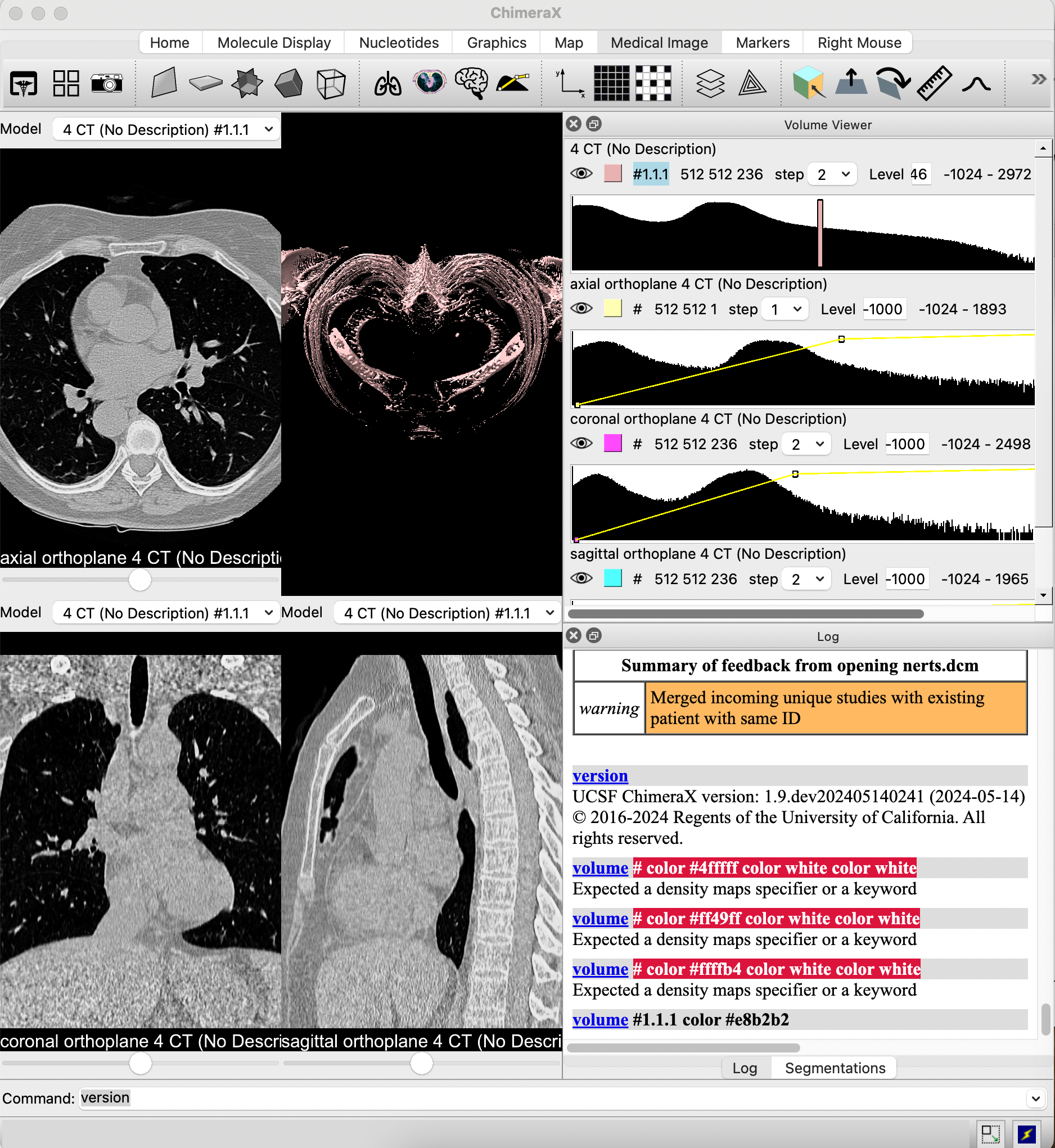This screenshot has height=1148, width=1055.
Task: Click the magenta coronal orthoplane color swatch
Action: click(x=612, y=444)
